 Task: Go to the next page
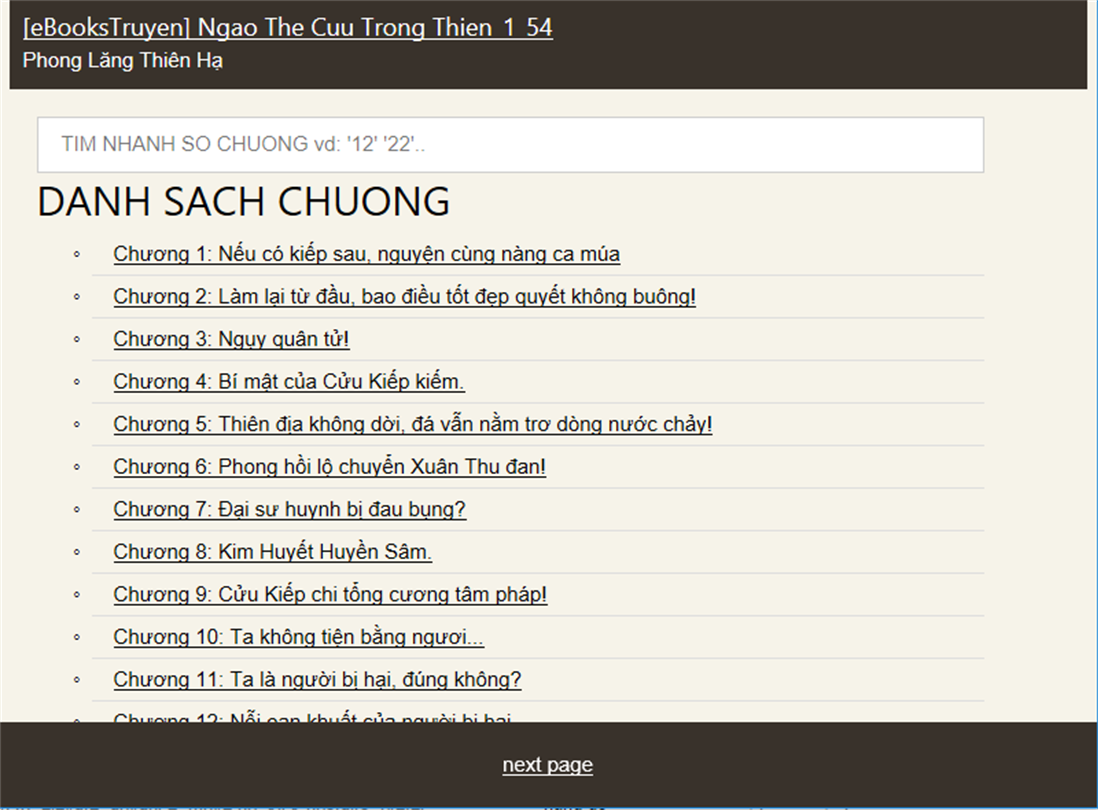click(547, 765)
